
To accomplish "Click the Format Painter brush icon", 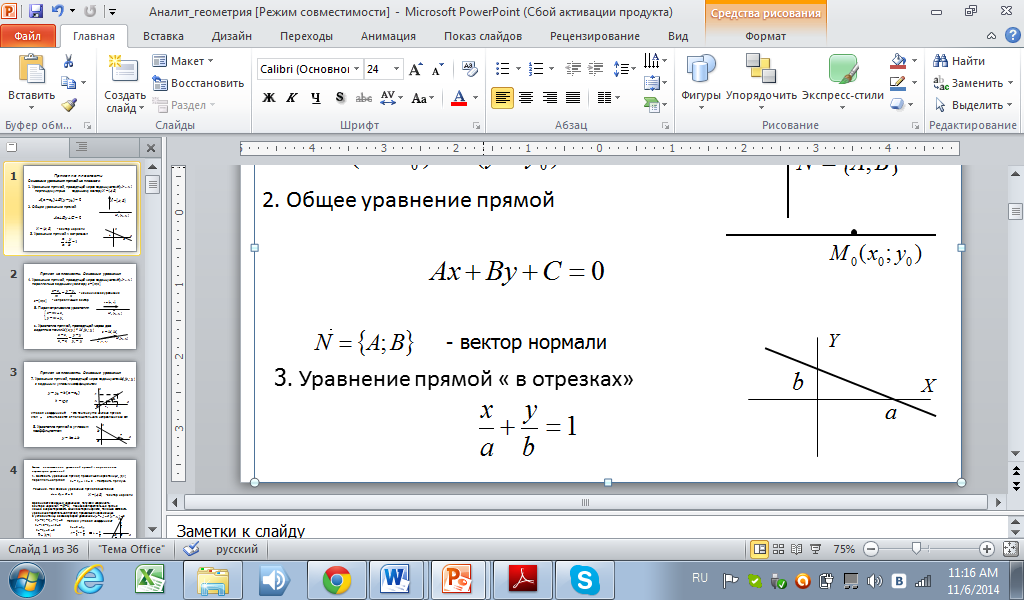I will tap(68, 105).
